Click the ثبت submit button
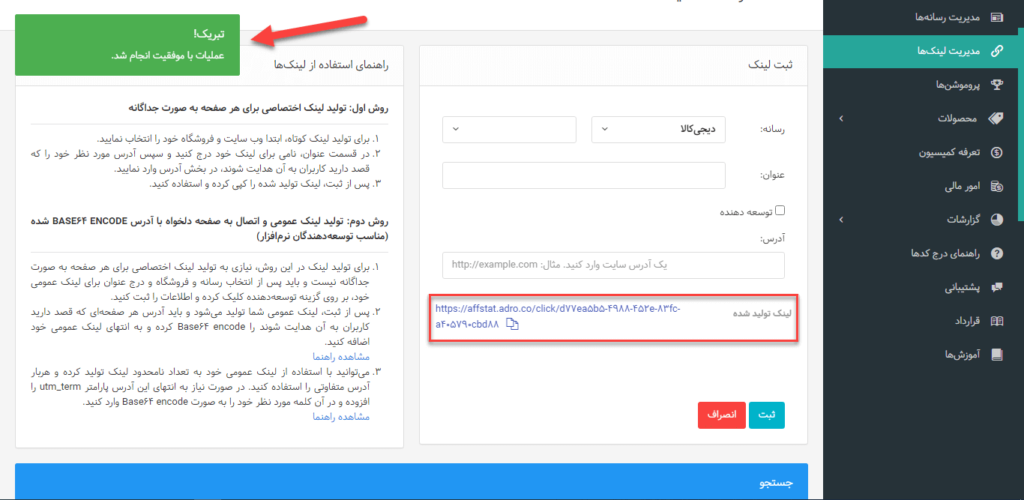 767,414
